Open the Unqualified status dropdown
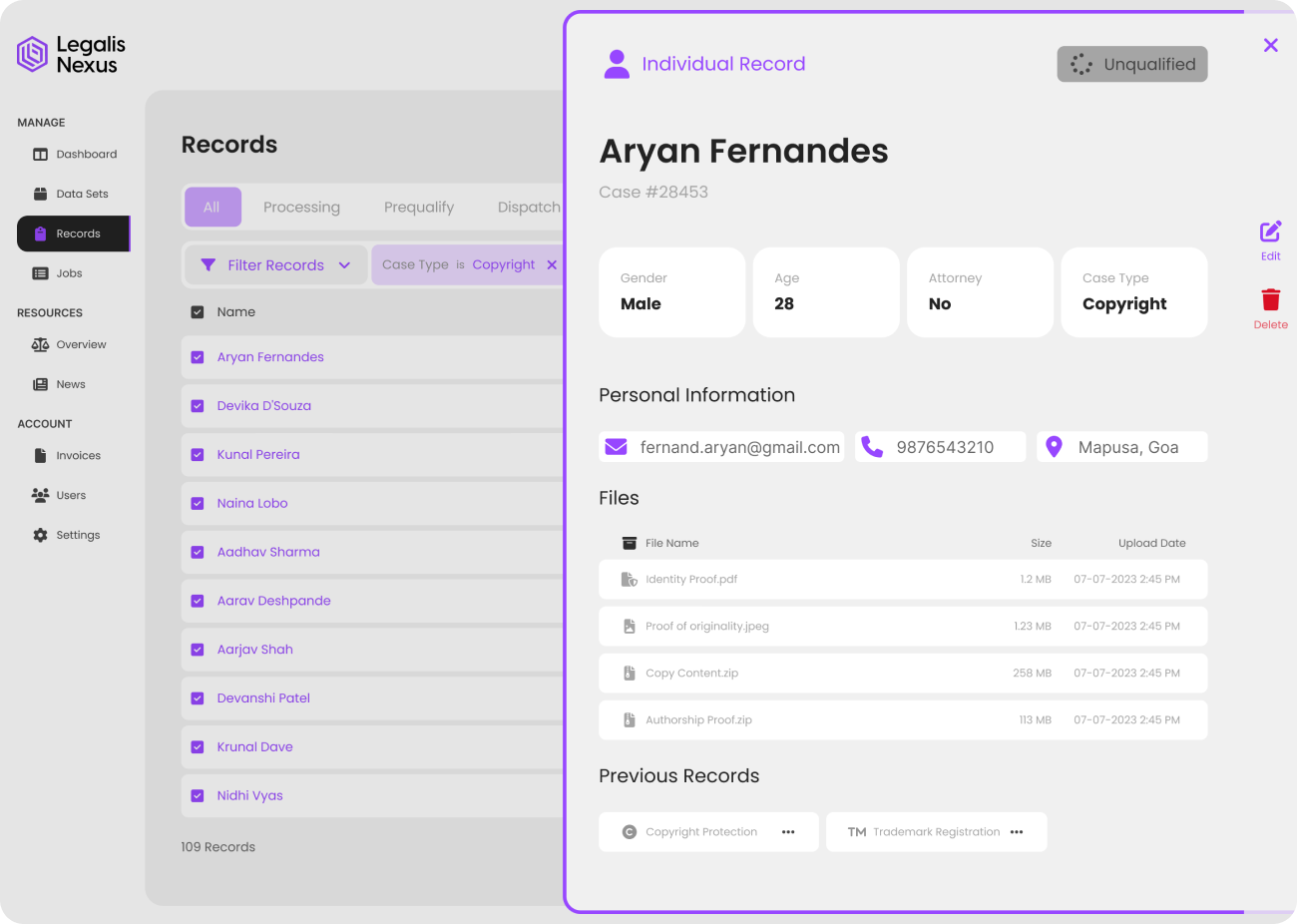The image size is (1297, 924). coord(1132,64)
